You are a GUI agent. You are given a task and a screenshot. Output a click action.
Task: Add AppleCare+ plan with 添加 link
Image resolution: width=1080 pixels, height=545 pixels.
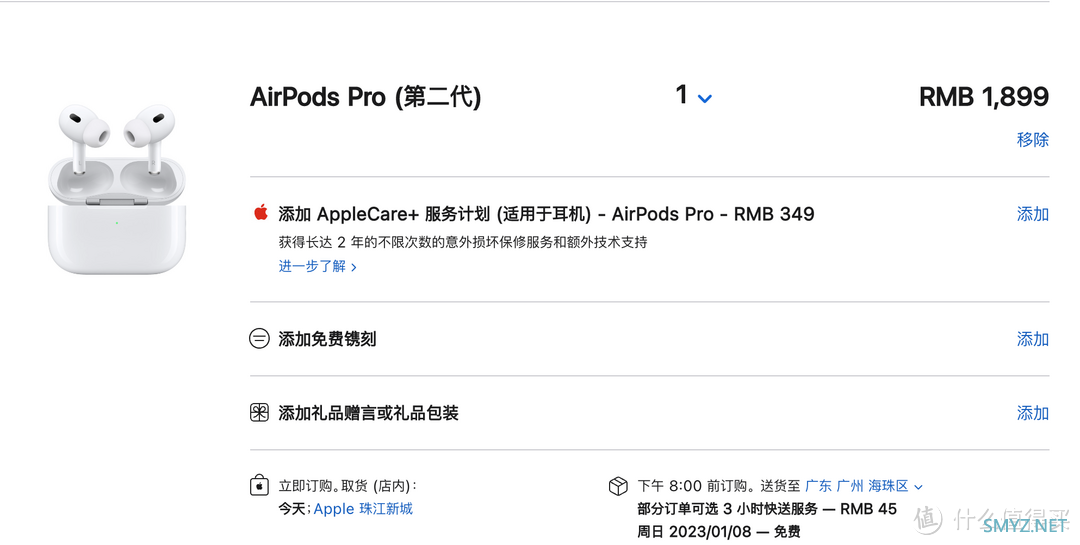click(x=1032, y=214)
